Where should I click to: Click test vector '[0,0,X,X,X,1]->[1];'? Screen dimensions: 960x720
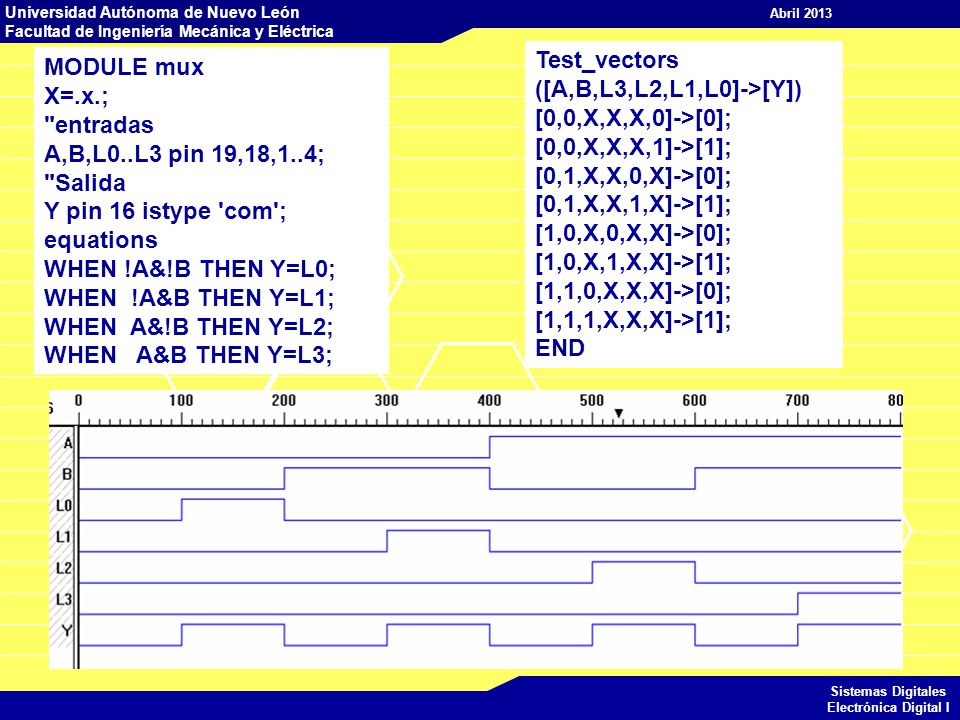633,147
